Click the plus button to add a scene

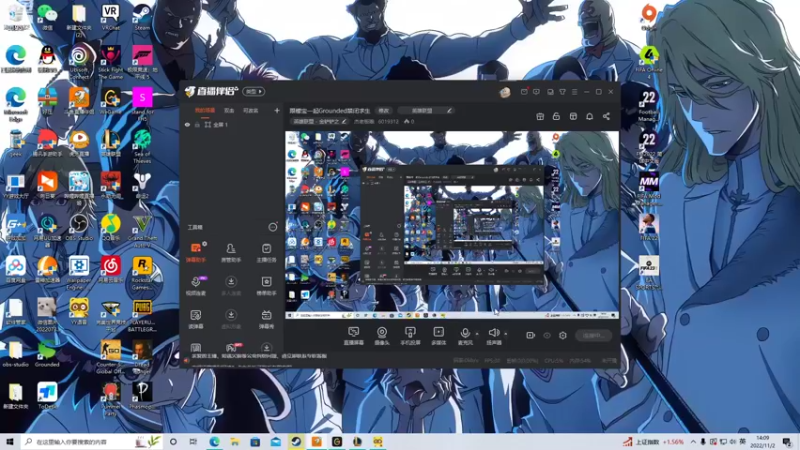click(x=277, y=110)
